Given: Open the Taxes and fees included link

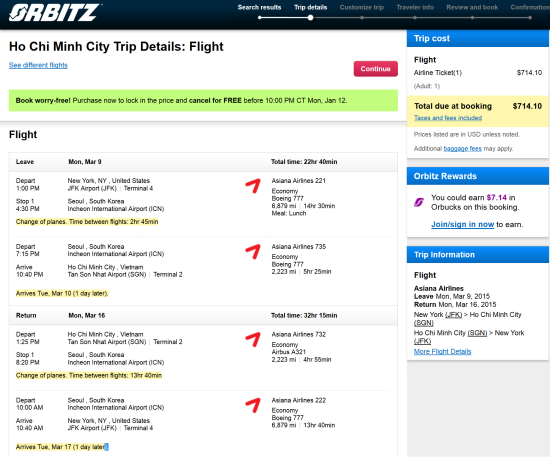Looking at the screenshot, I should coord(448,118).
